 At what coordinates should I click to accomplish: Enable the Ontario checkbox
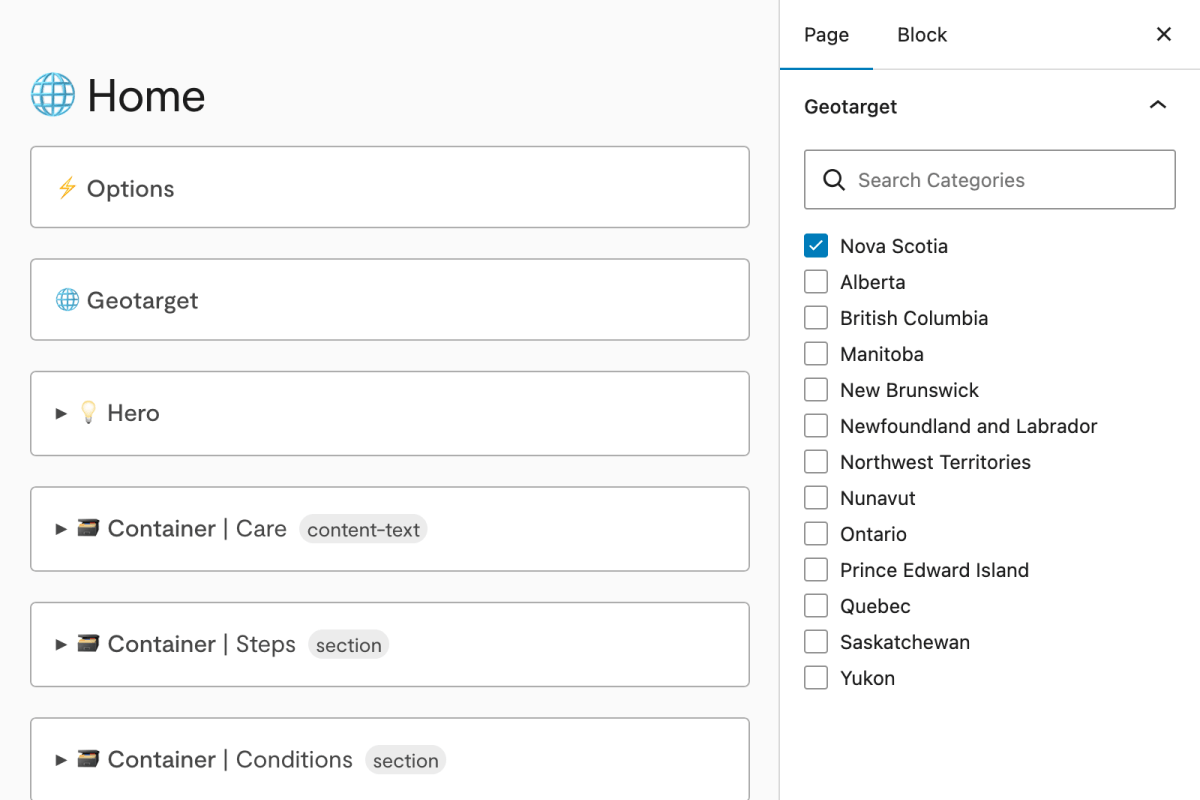816,534
